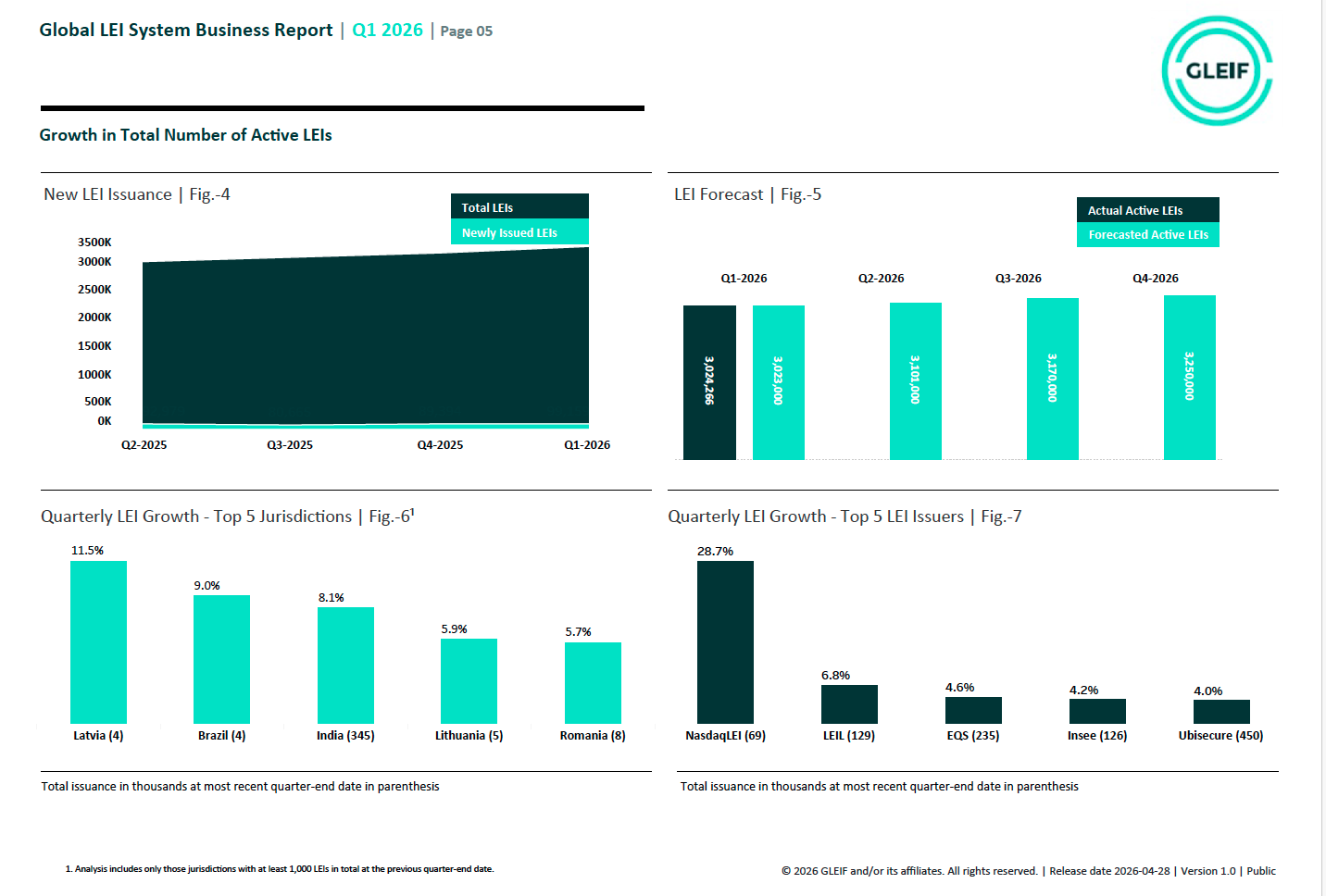Select the Ubisecure bar at 4.0%
Screen dimensions: 1326x896
[x=1221, y=712]
